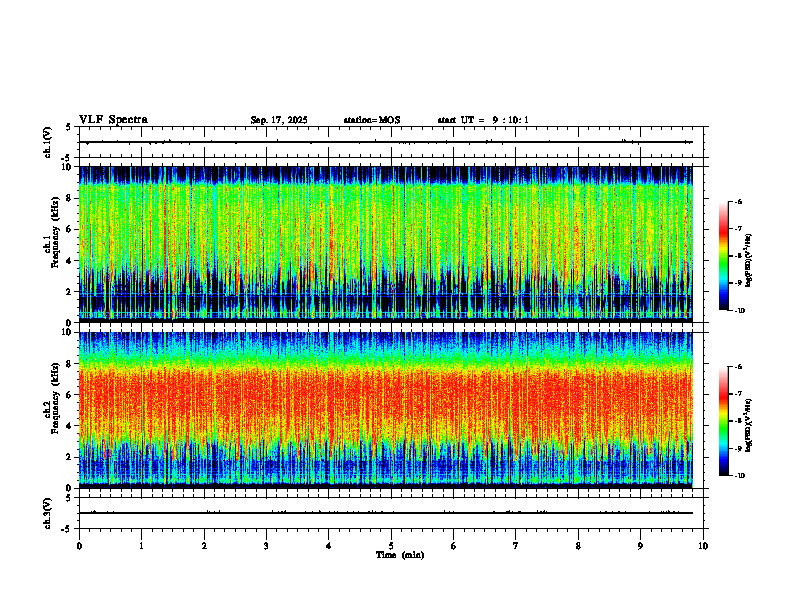Screen dimensions: 792x612
Task: Select the date text "Sep. 17, 2025"
Action: 279,120
